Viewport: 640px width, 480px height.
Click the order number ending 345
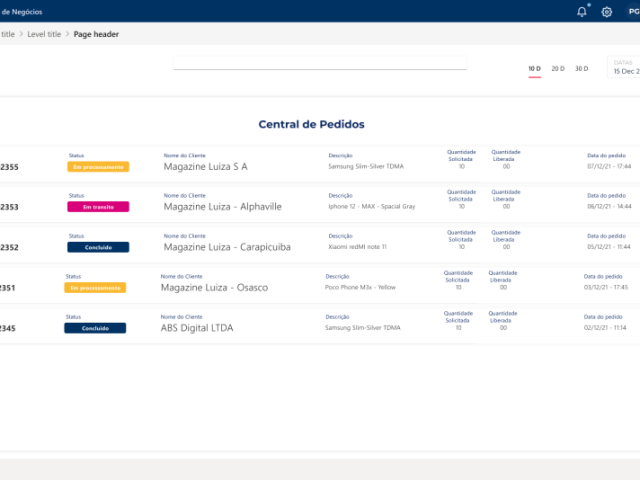(x=7, y=328)
